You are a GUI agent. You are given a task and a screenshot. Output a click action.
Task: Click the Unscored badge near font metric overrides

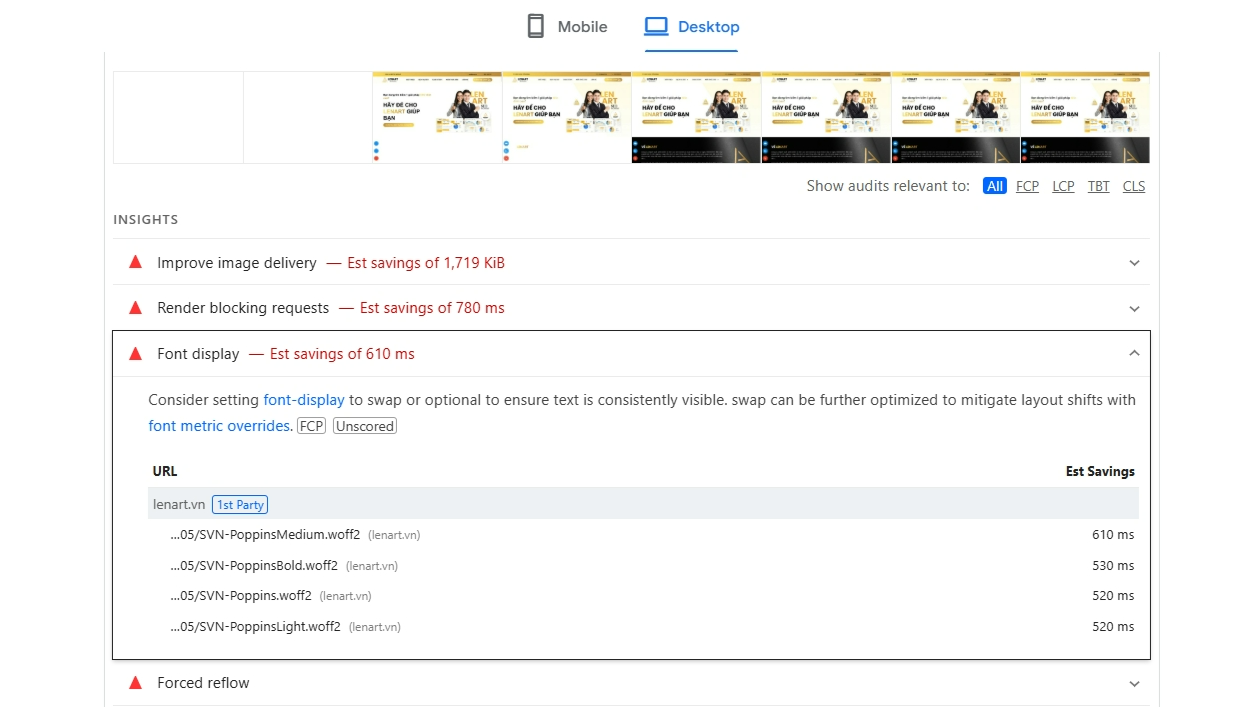(x=364, y=425)
